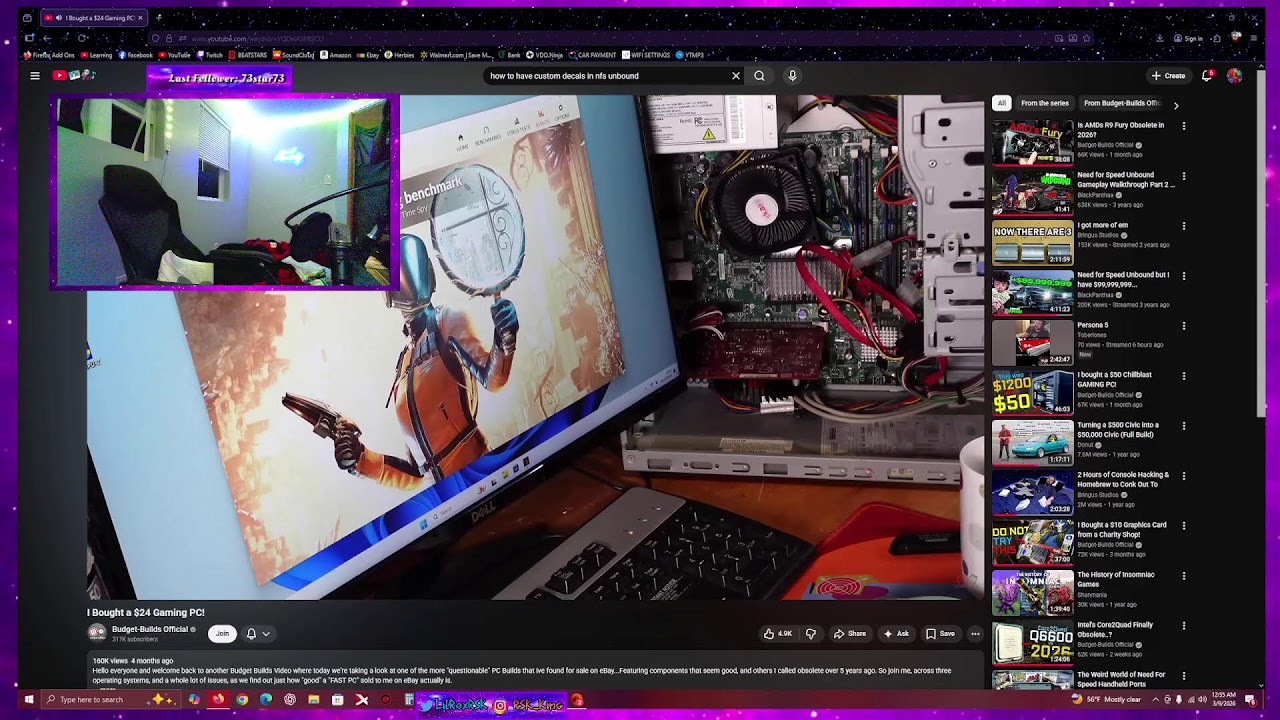Open the Budget-Builds Official channel name link
The height and width of the screenshot is (720, 1280).
(150, 629)
